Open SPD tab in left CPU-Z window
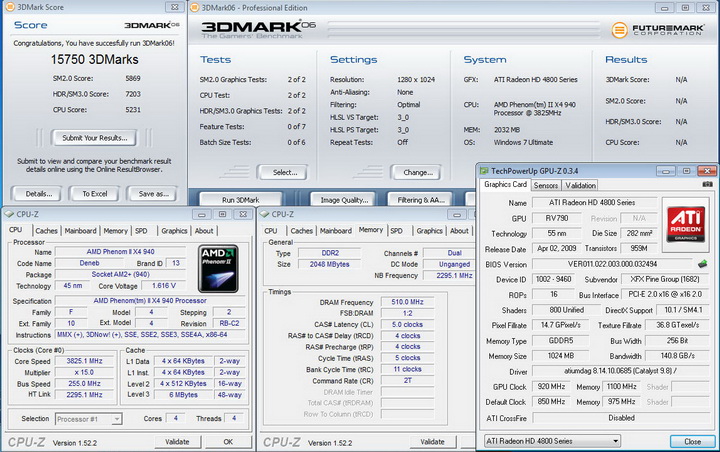Screen dimensions: 720x452 (141, 231)
